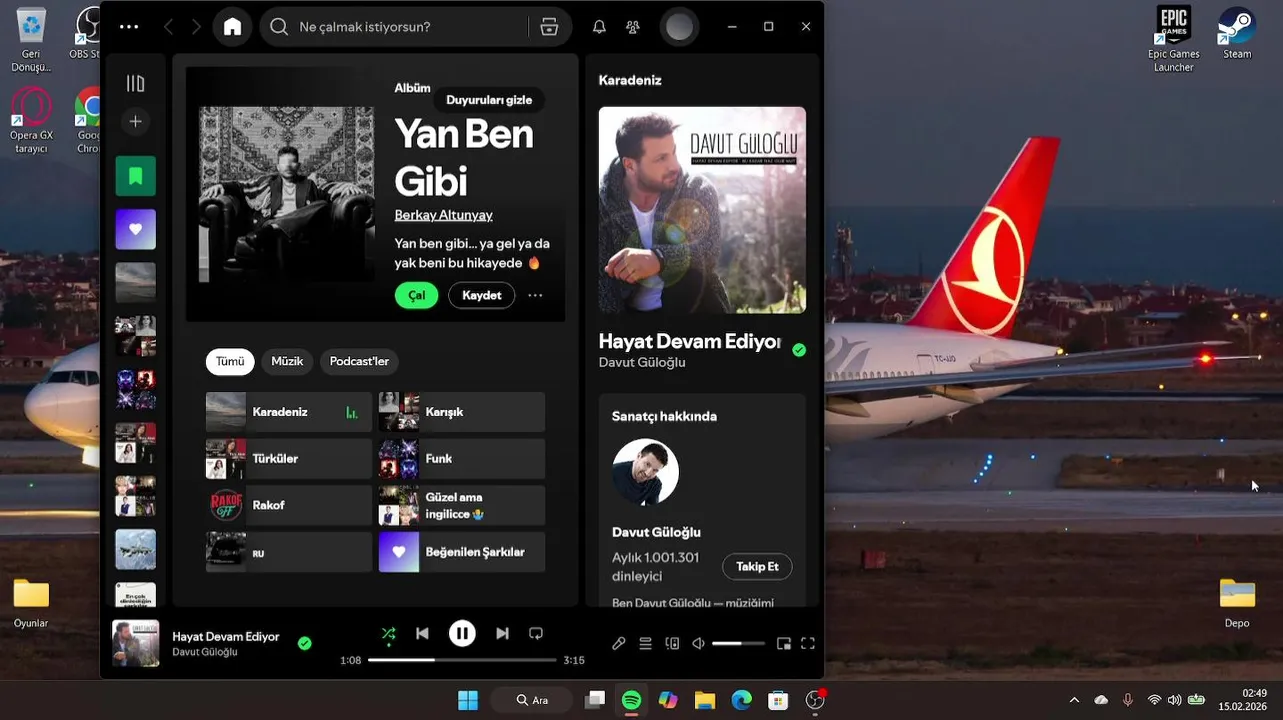Save the album with Kaydet button

[x=481, y=295]
